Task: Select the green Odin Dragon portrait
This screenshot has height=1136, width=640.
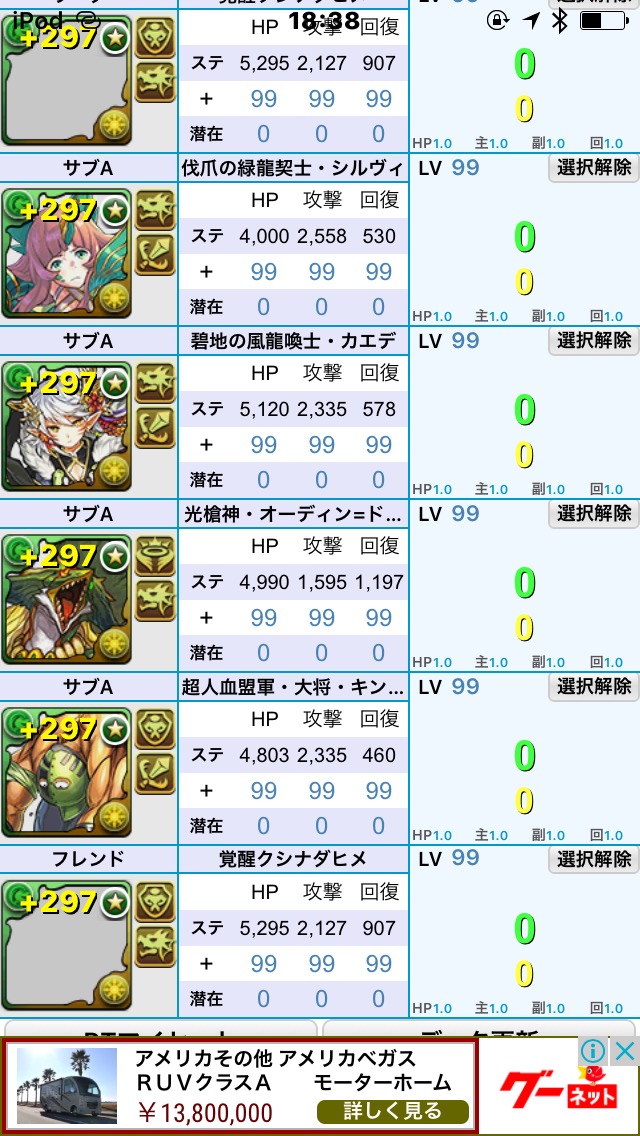Action: click(x=67, y=599)
